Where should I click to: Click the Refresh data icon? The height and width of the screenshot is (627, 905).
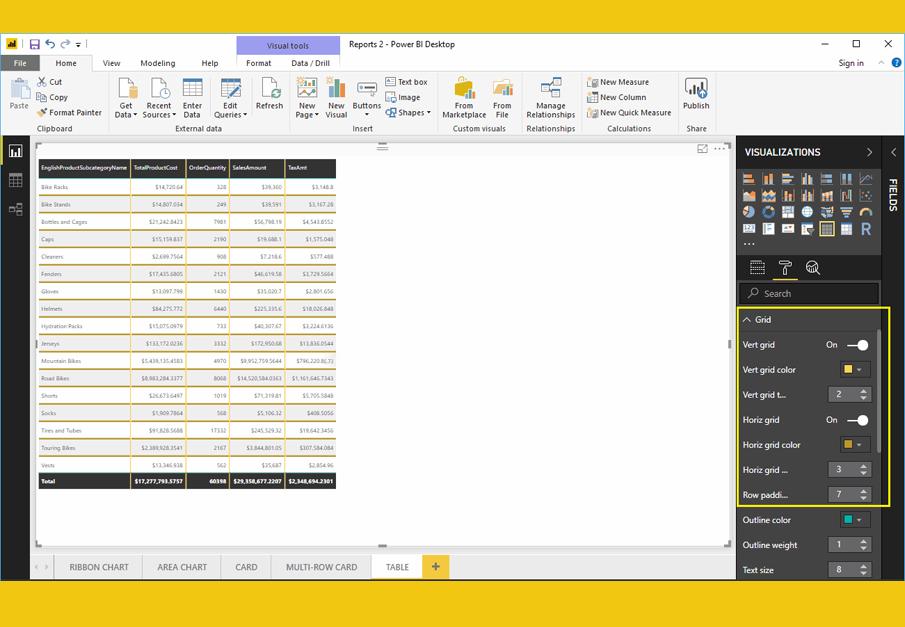tap(269, 93)
